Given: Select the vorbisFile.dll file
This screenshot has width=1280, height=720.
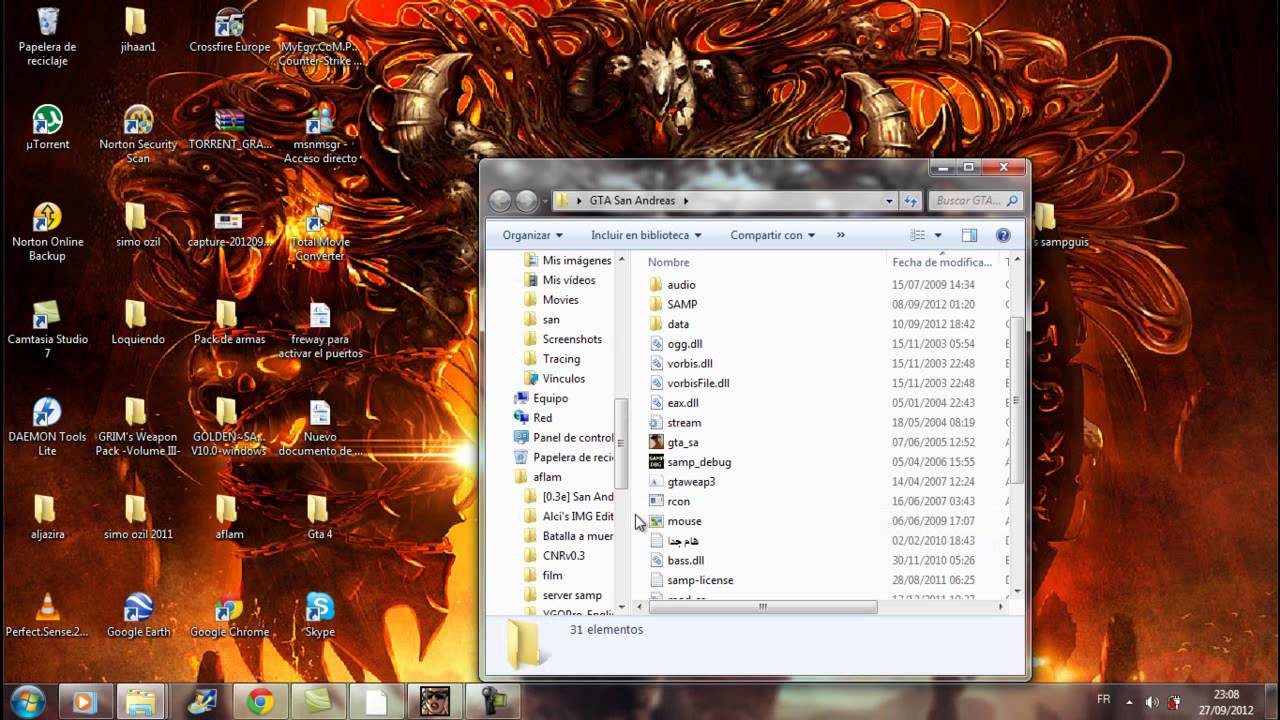Looking at the screenshot, I should [x=698, y=383].
